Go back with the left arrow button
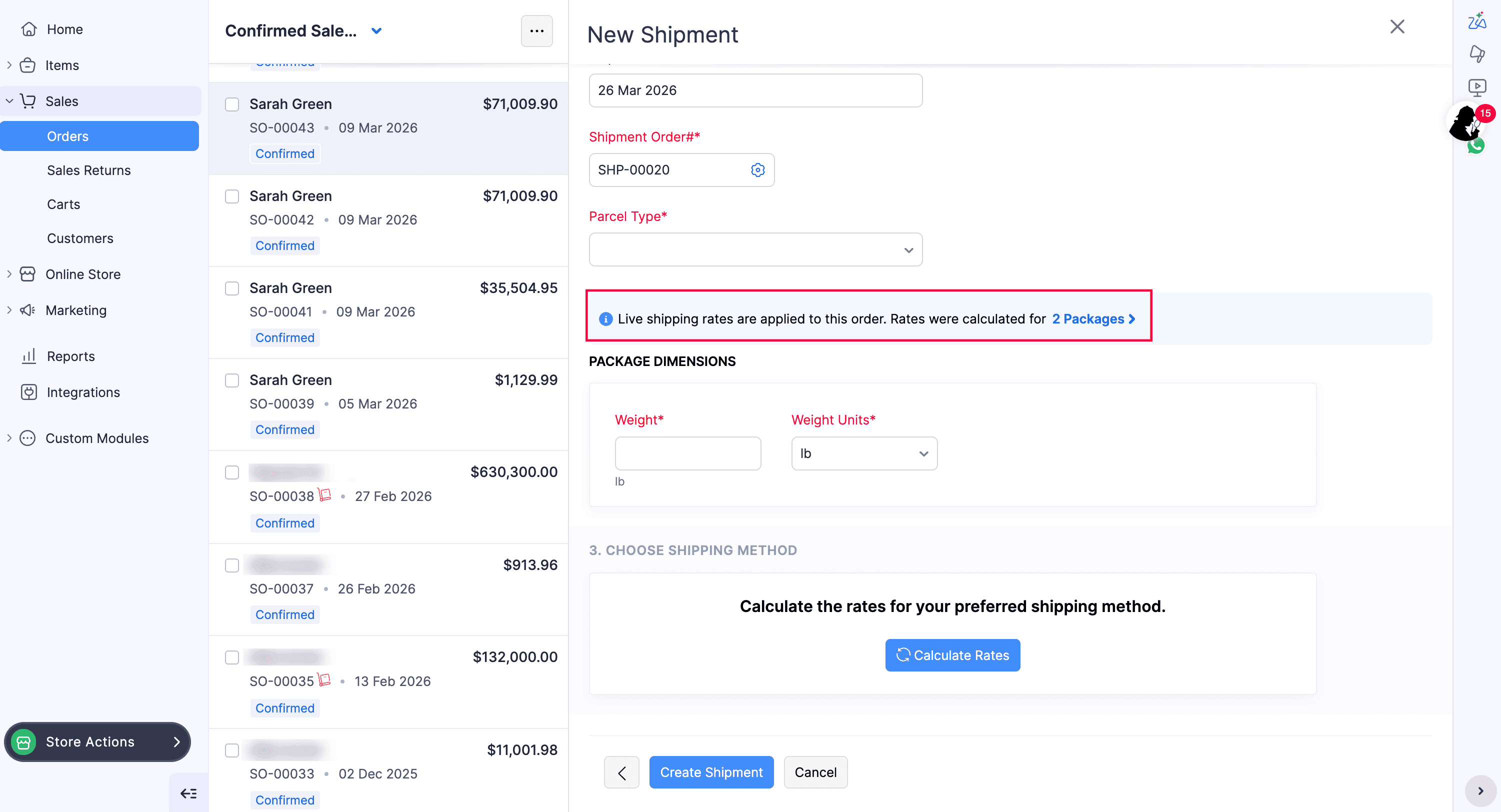This screenshot has height=812, width=1501. pos(621,772)
